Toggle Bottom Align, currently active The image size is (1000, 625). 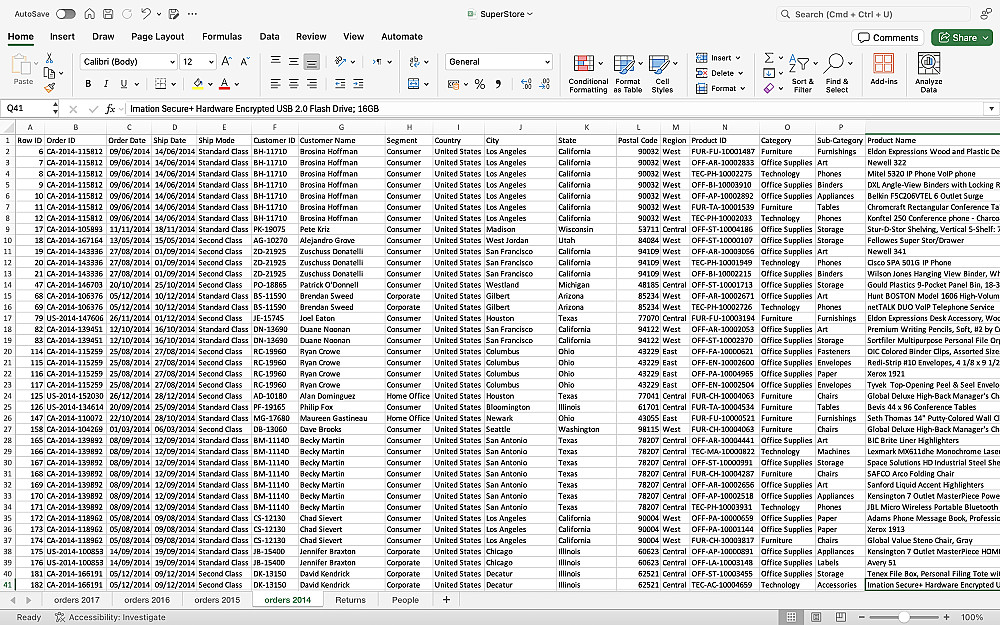(311, 61)
